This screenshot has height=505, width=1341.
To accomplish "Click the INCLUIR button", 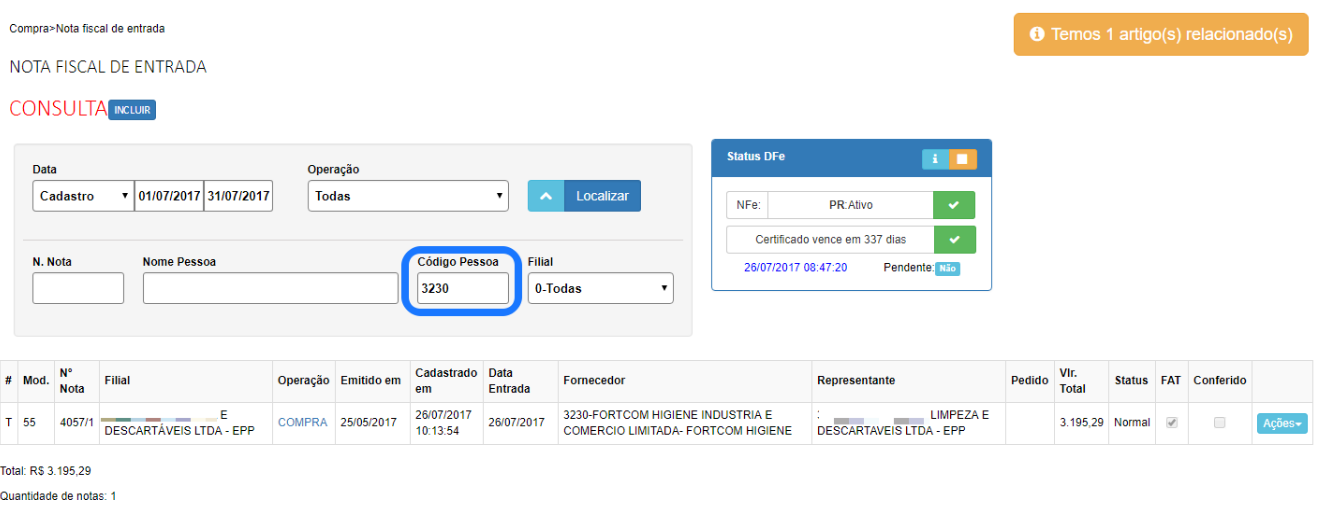I will point(132,110).
